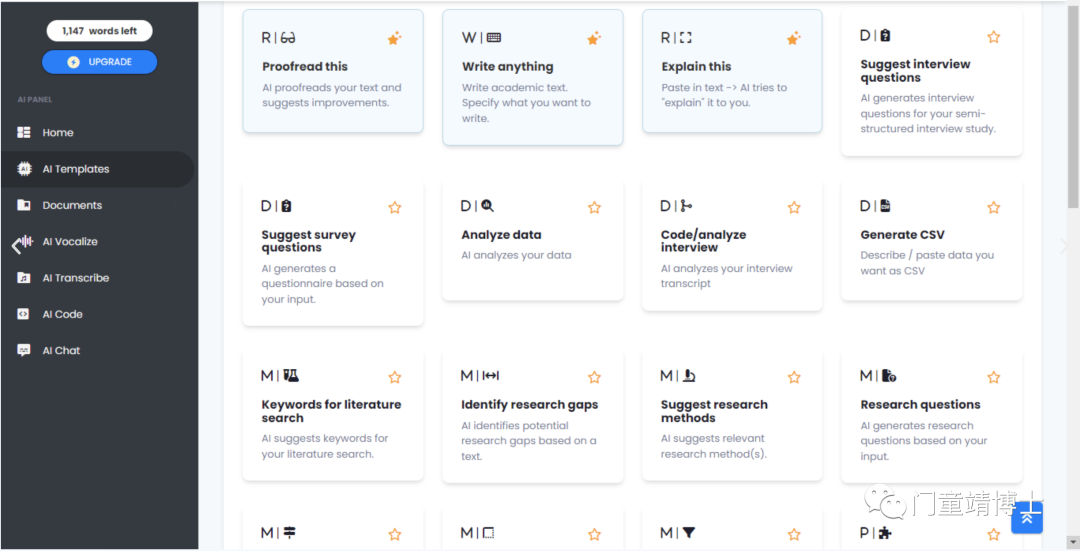Click the AI Code brackets icon
1080x551 pixels.
coord(23,314)
